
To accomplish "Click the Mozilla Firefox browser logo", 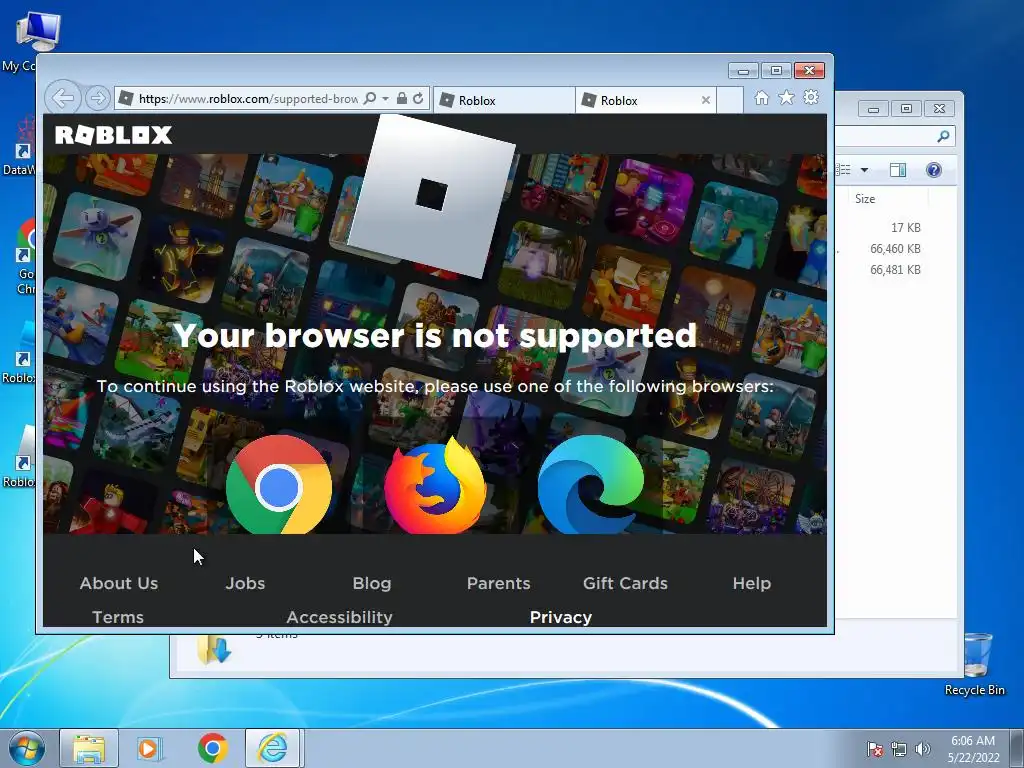I will [x=435, y=486].
